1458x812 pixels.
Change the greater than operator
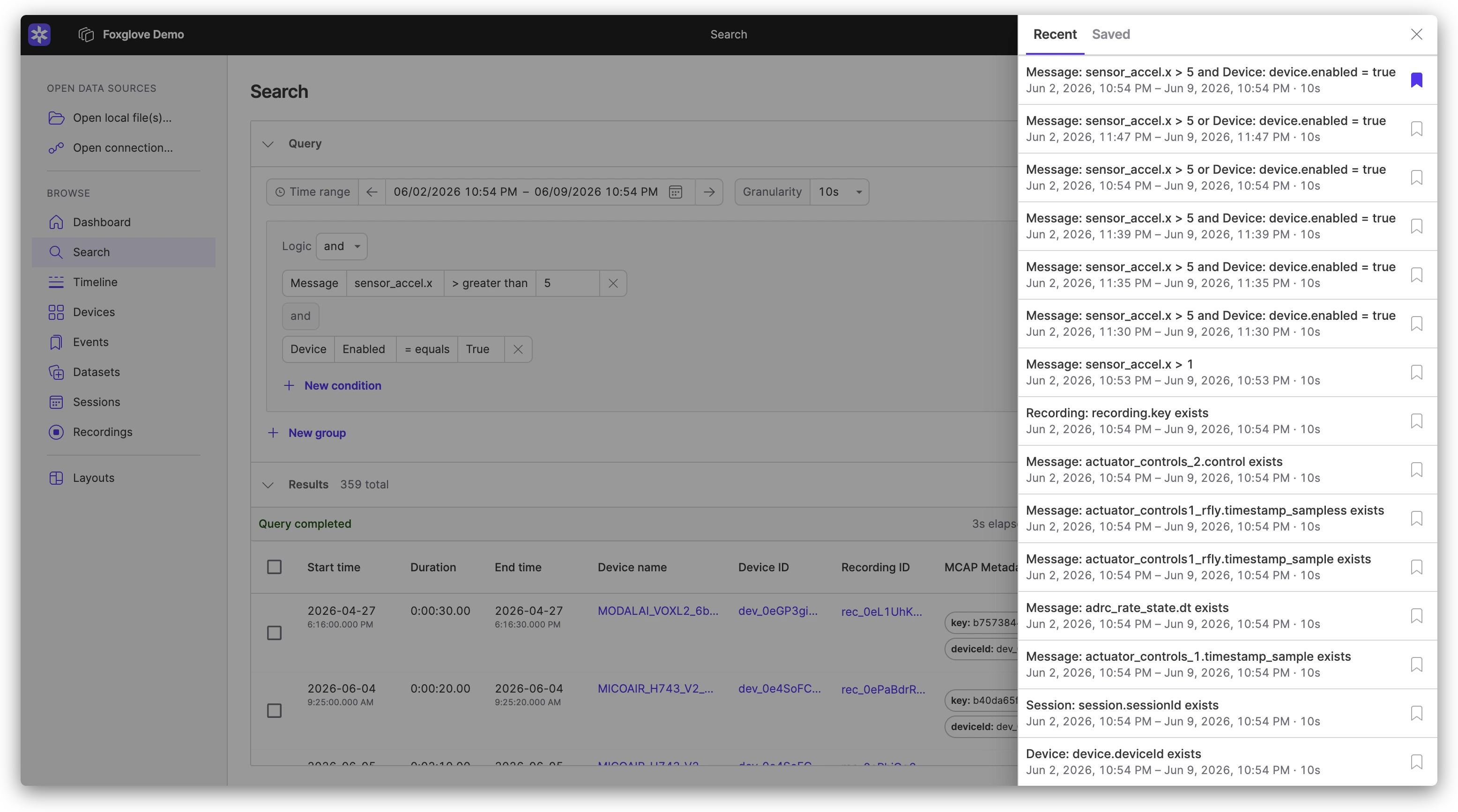coord(490,283)
